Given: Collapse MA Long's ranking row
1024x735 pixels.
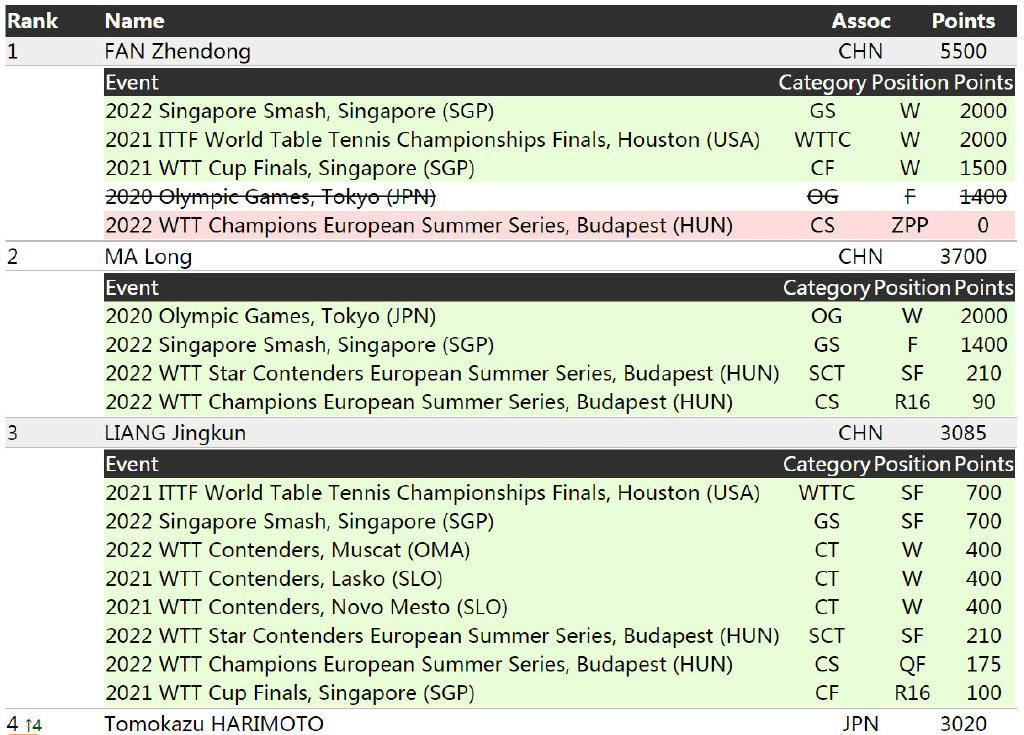Looking at the screenshot, I should pos(511,256).
